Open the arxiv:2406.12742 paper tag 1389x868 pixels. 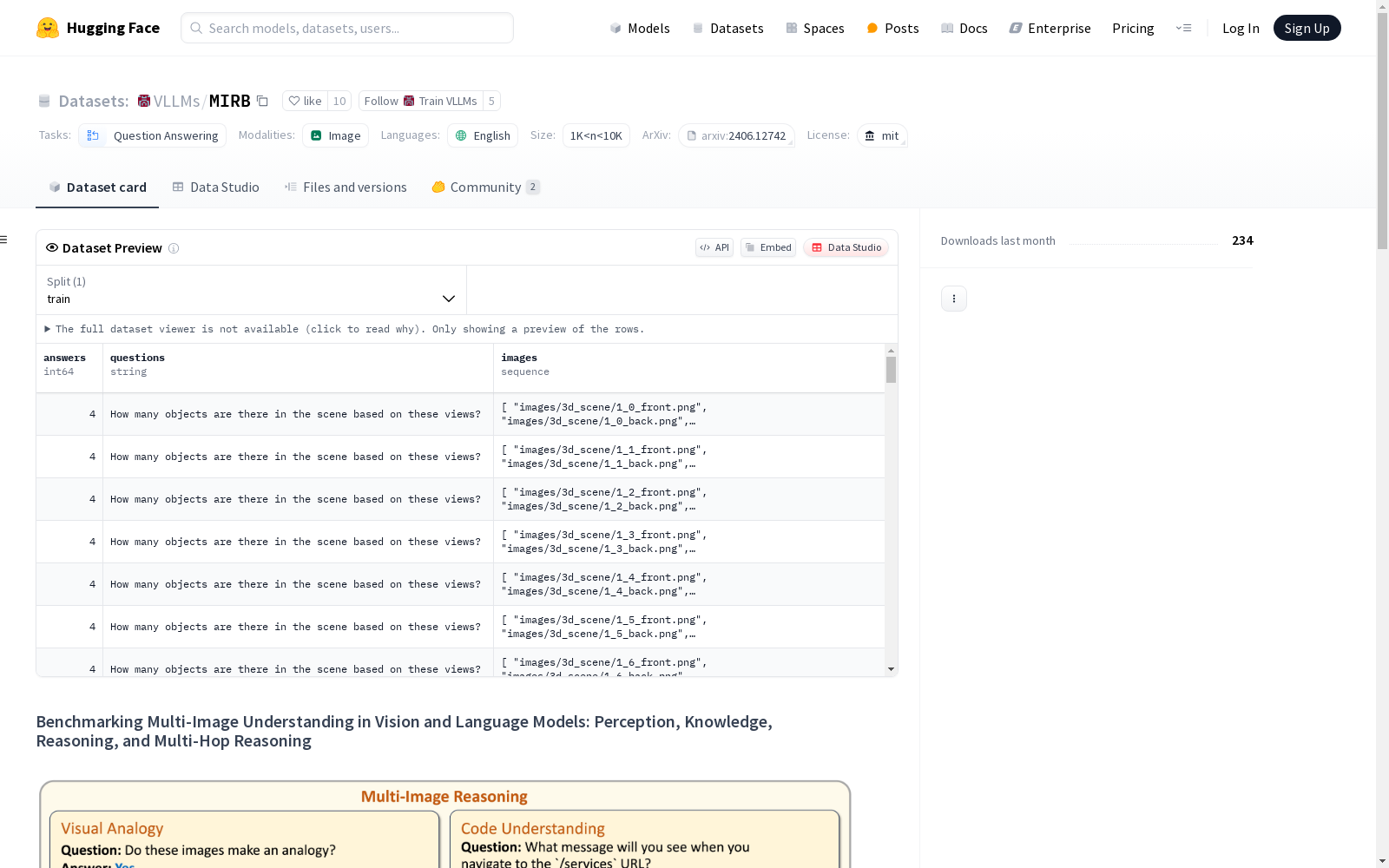pos(737,135)
